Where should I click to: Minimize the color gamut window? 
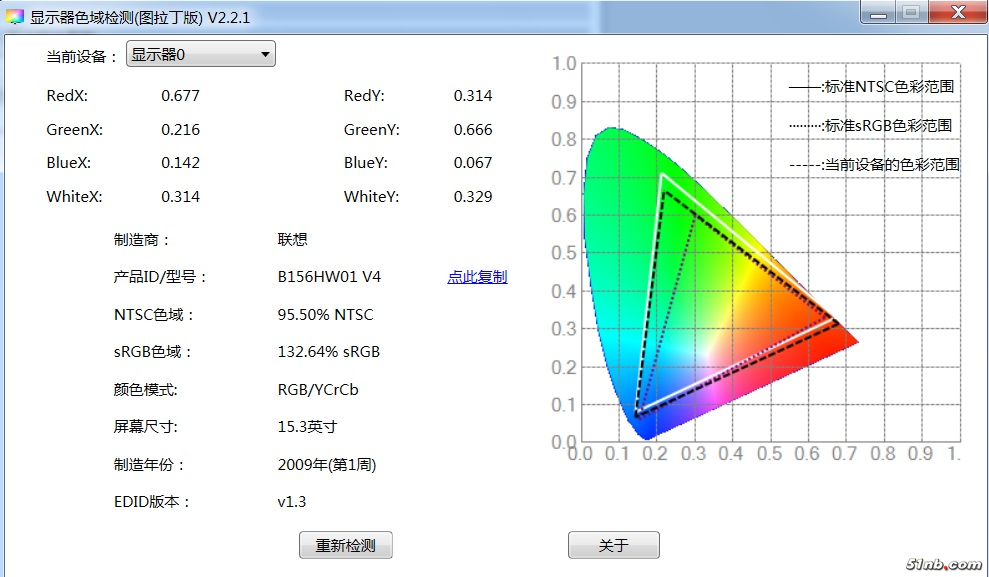click(x=878, y=13)
